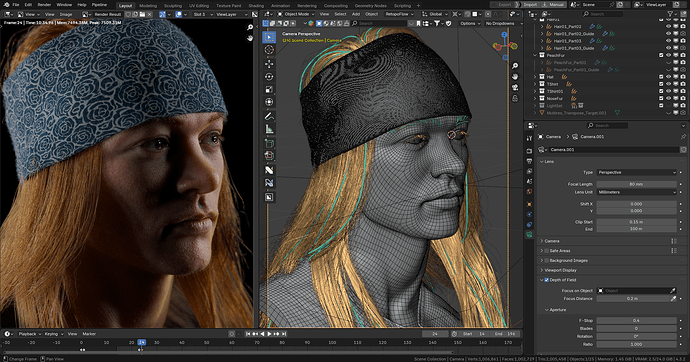Choose the Rotate tool in viewport toolbar
This screenshot has width=690, height=362.
coord(269,77)
